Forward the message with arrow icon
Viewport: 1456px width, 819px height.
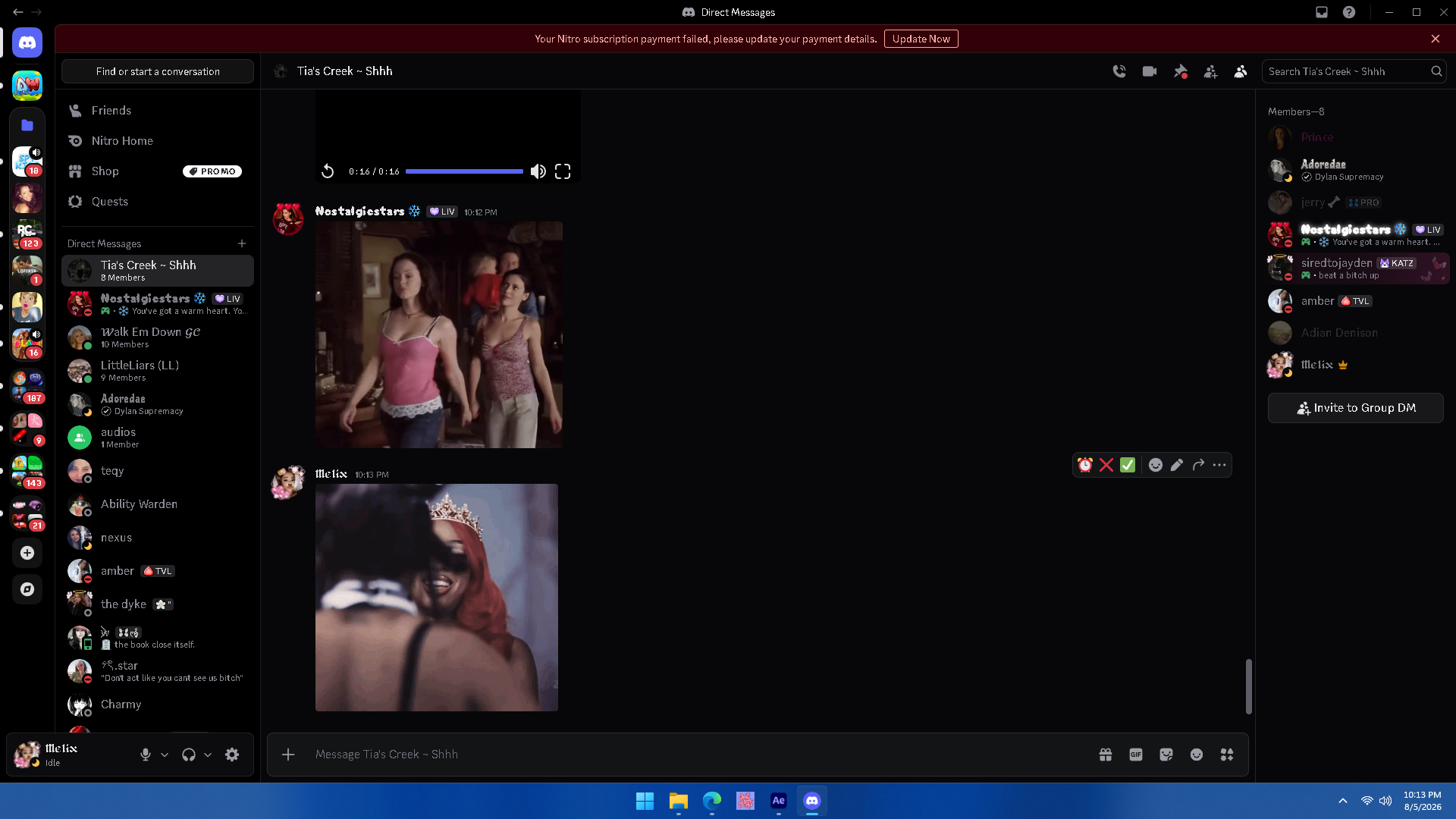[x=1198, y=465]
